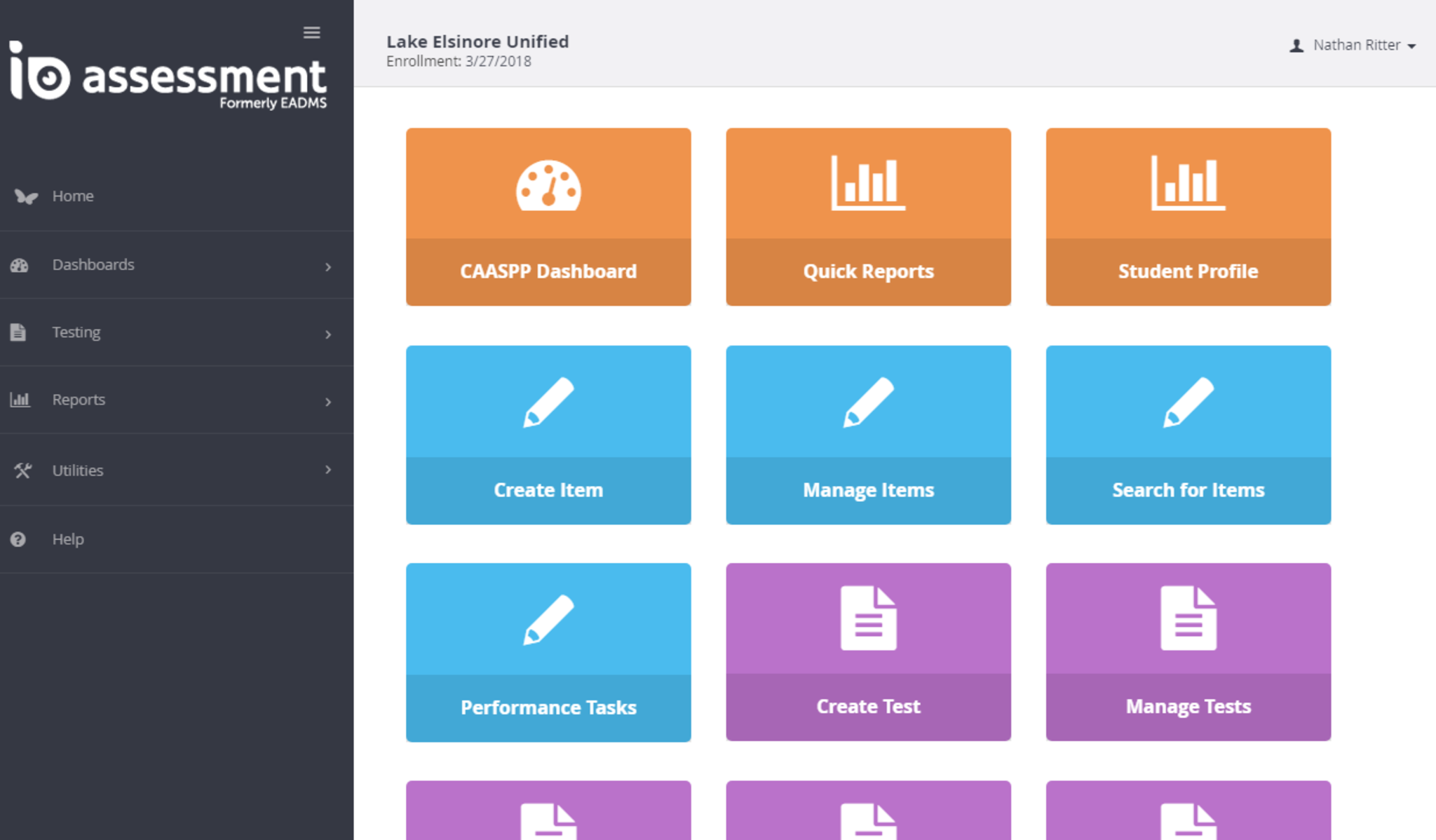Open the Manage Items tile label
Image resolution: width=1436 pixels, height=840 pixels.
pyautogui.click(x=868, y=490)
